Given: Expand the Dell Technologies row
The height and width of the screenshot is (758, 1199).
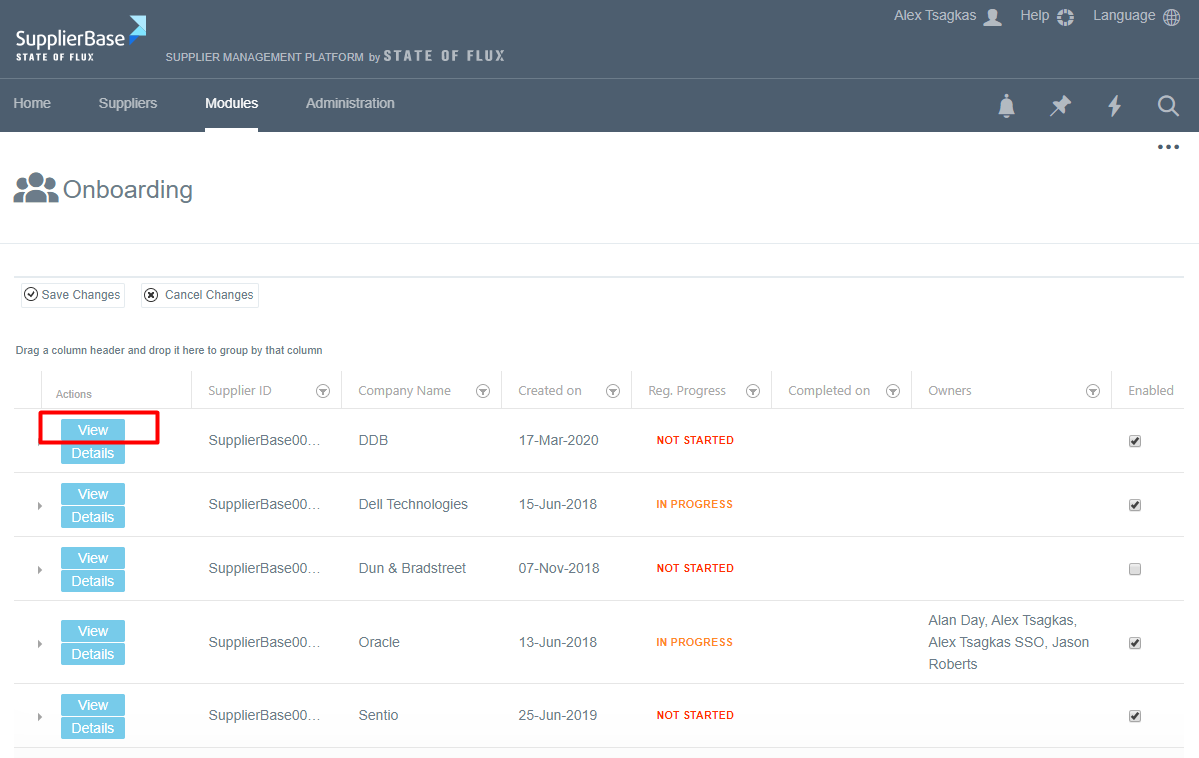Looking at the screenshot, I should tap(40, 506).
